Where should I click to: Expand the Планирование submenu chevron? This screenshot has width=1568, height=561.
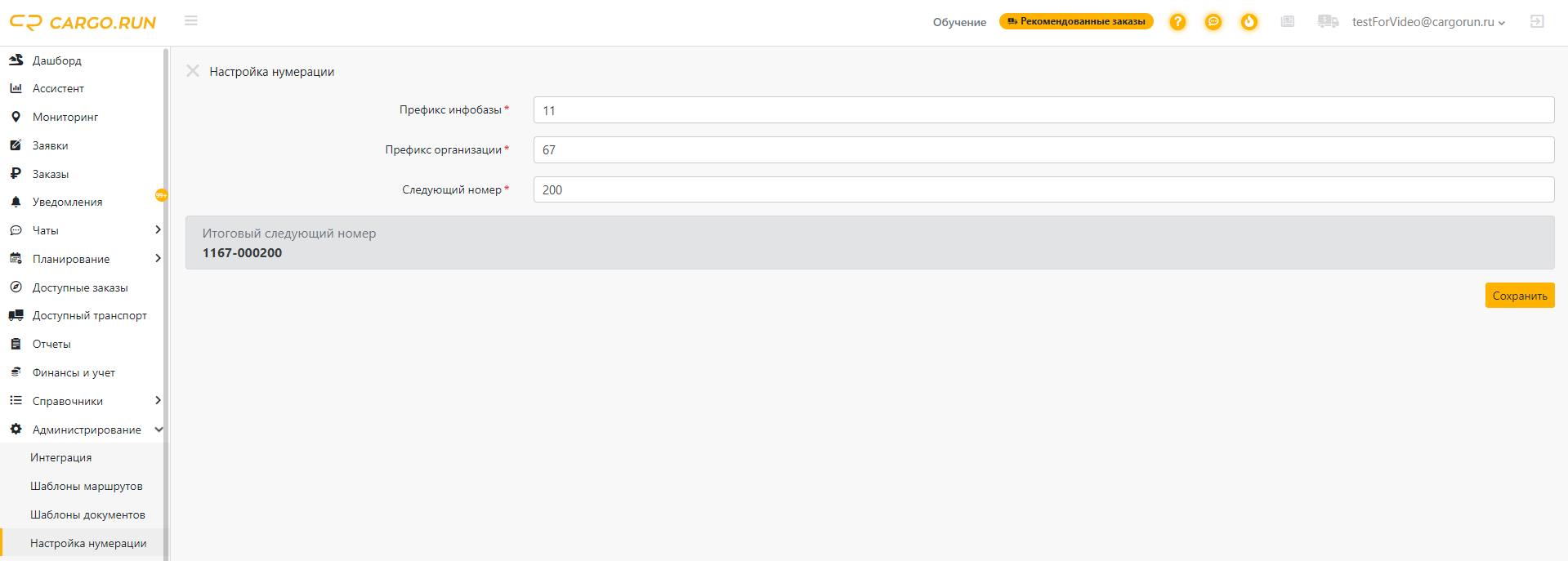(158, 258)
